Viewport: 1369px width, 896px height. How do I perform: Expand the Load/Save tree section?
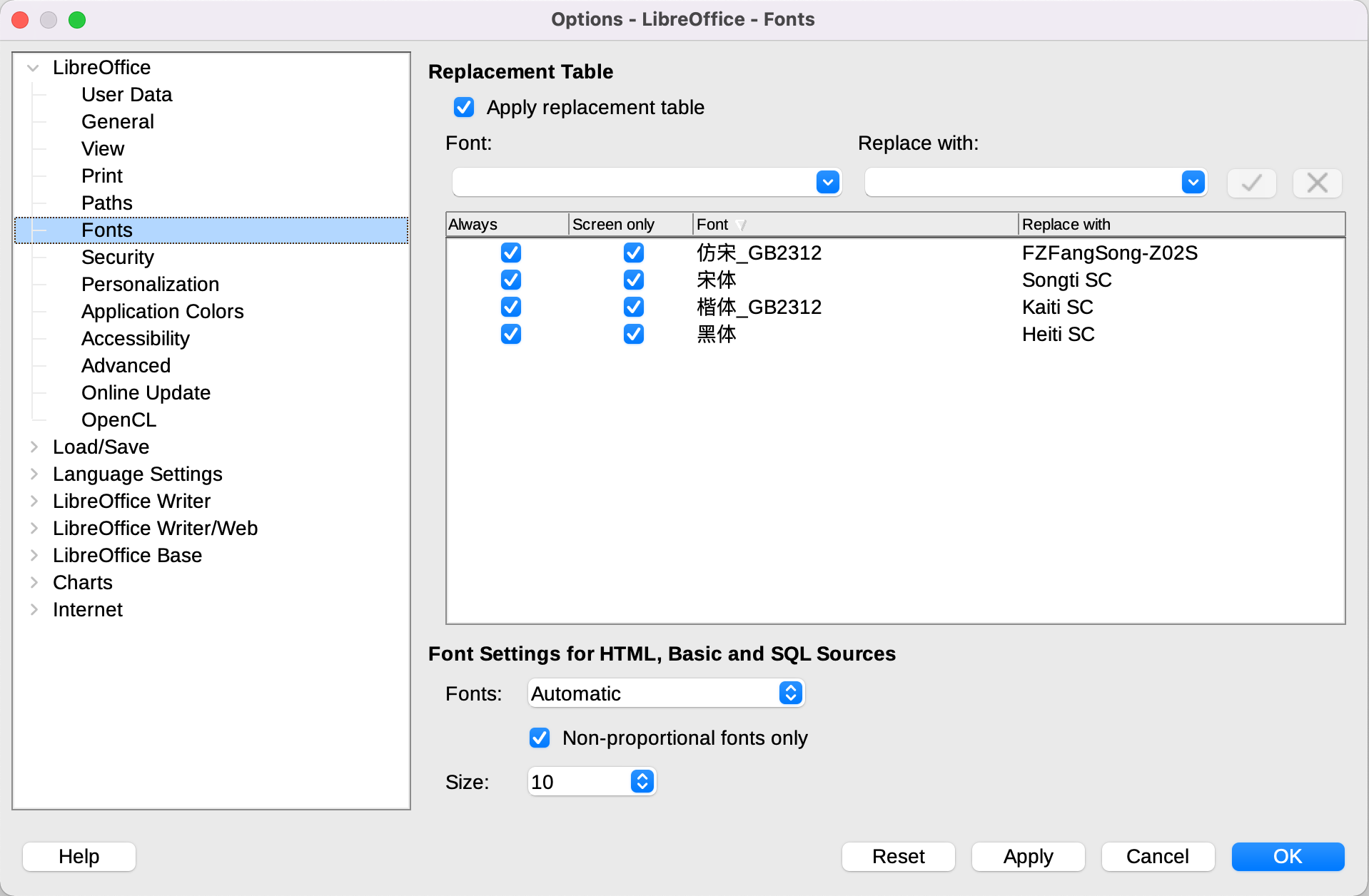tap(34, 447)
